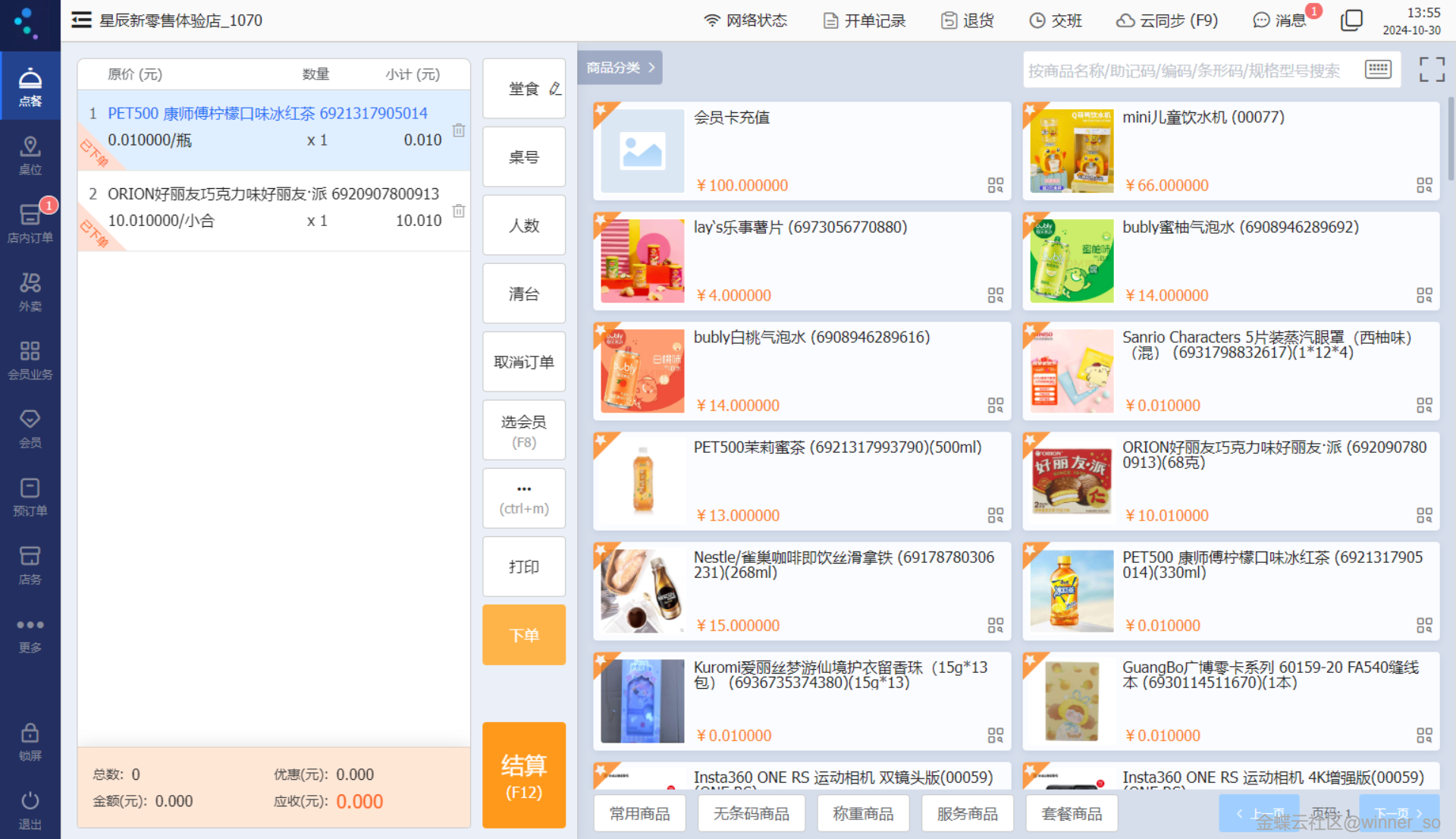Open 更多 options in the sidebar
This screenshot has width=1456, height=839.
(30, 634)
